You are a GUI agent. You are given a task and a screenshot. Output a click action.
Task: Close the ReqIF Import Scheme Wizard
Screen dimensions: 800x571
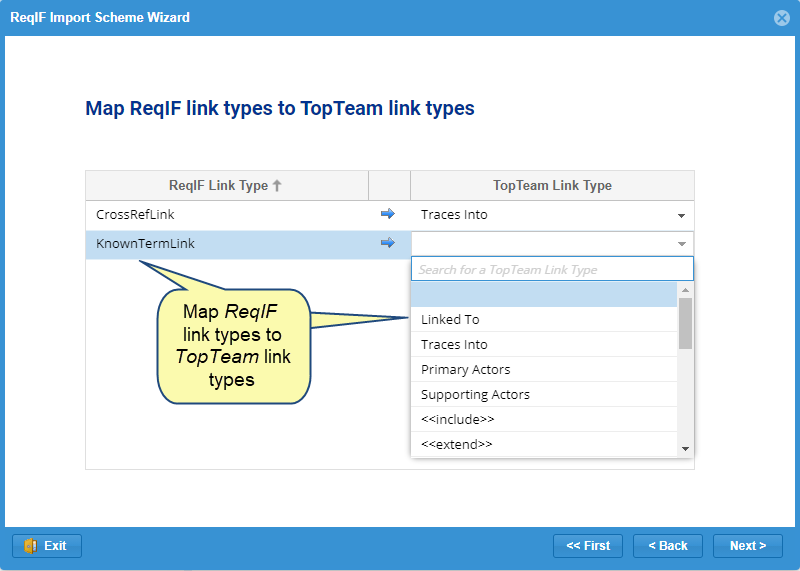(781, 18)
